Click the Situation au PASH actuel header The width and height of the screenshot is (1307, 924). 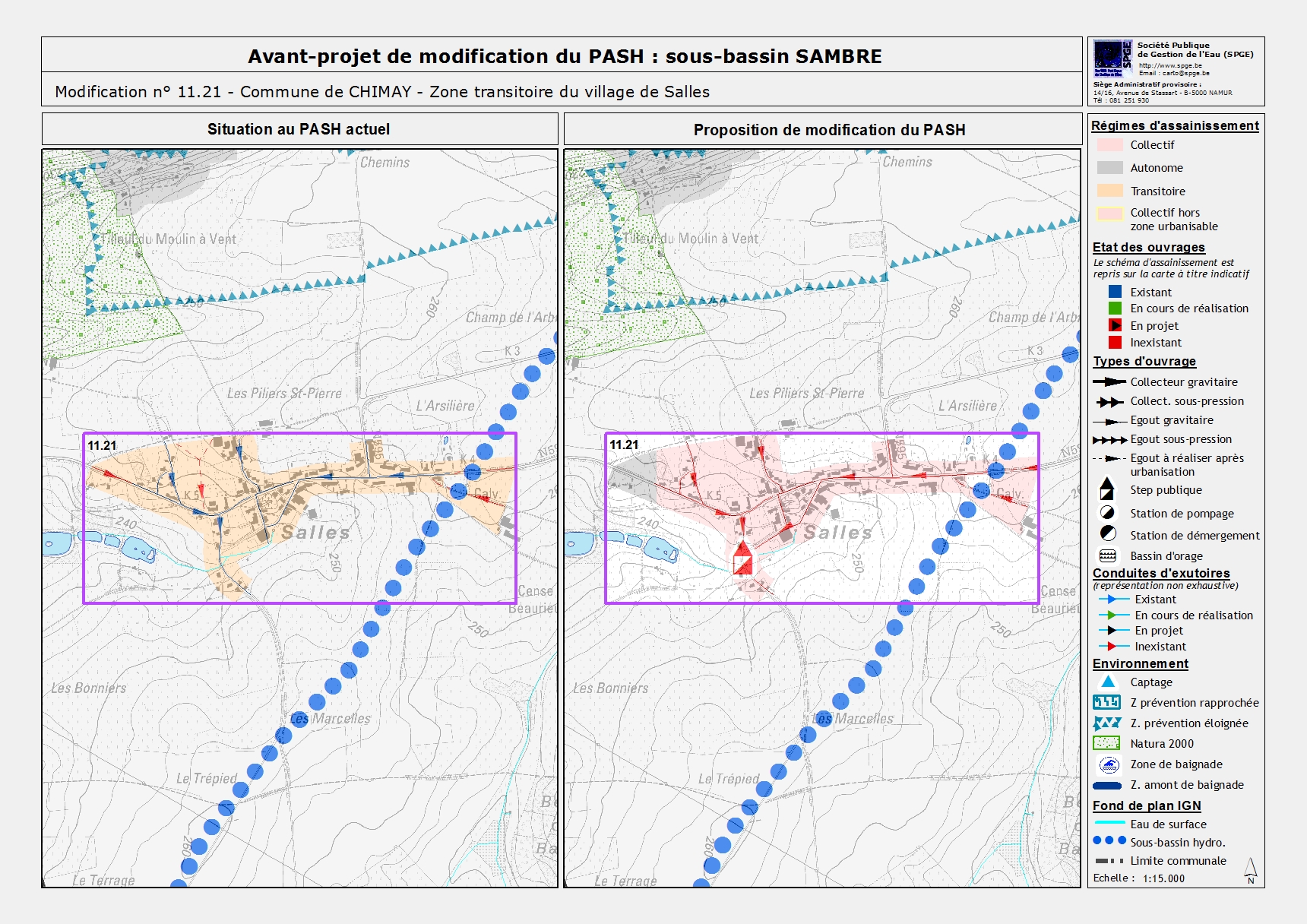click(x=299, y=129)
